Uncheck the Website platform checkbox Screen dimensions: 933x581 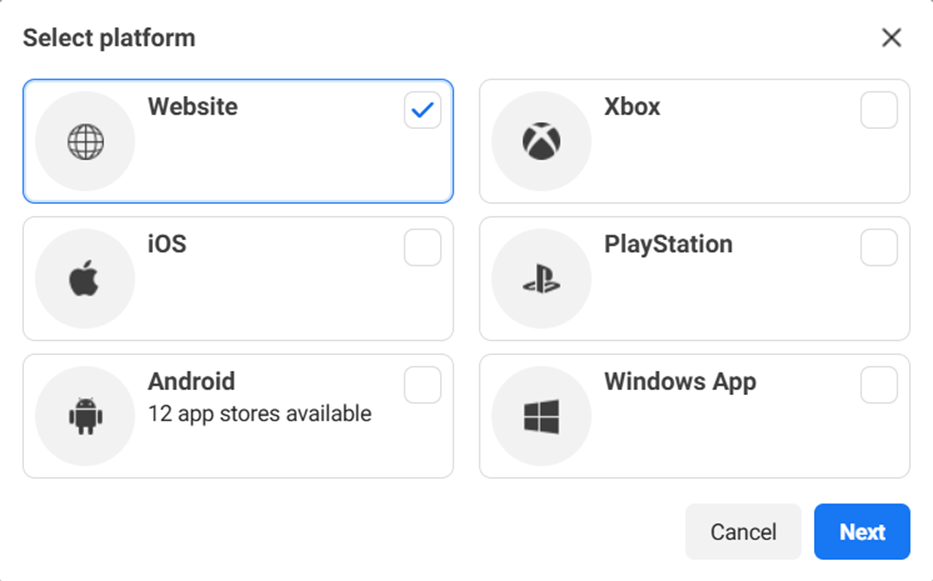pyautogui.click(x=423, y=110)
